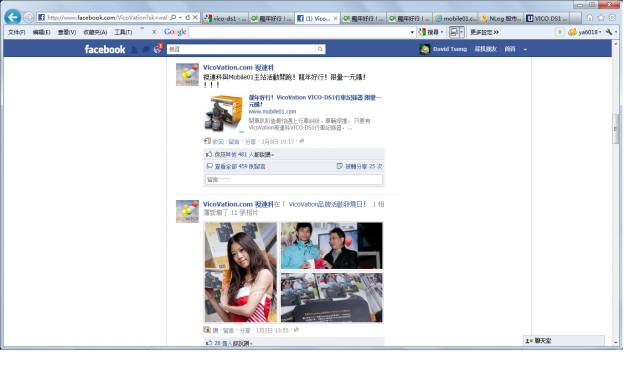Open the 編輯(E) Edit menu
The image size is (640, 372).
point(41,32)
